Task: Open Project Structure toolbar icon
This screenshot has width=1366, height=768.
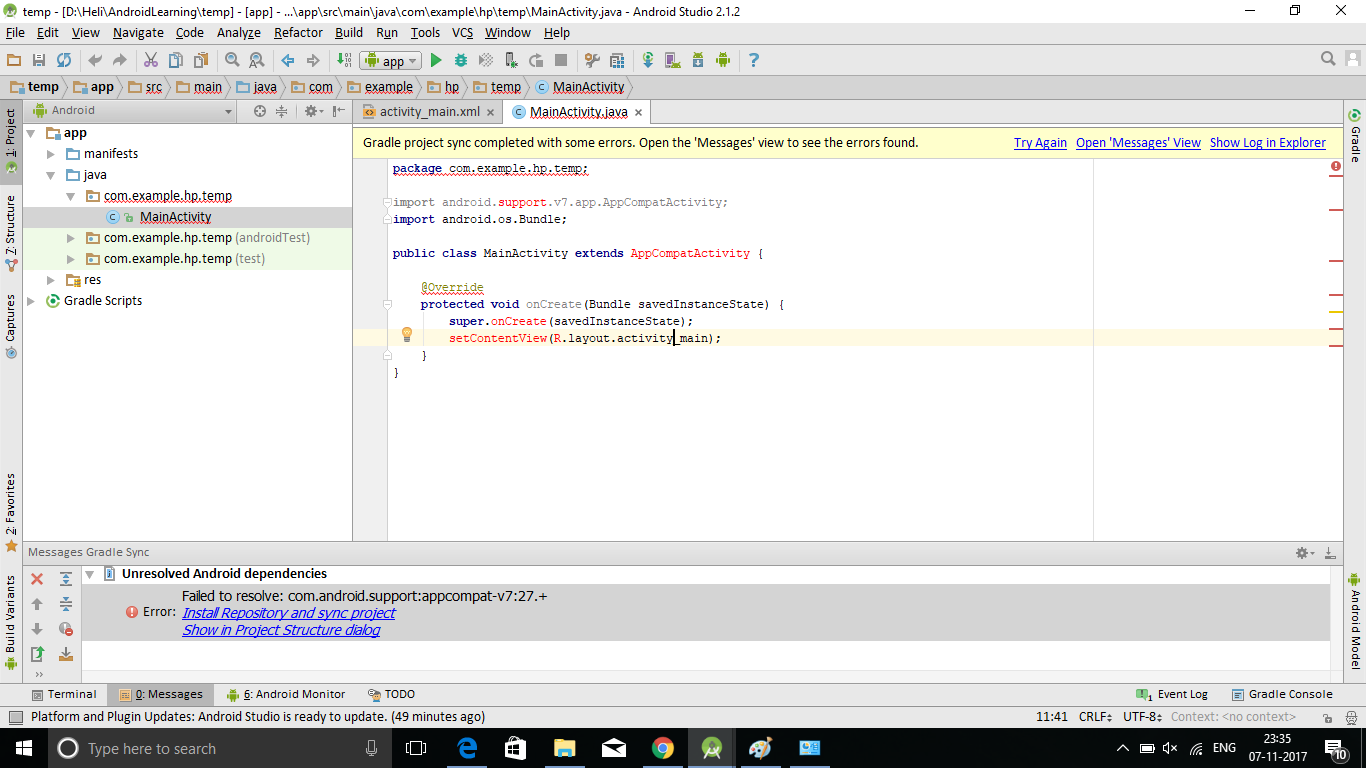Action: (x=617, y=60)
